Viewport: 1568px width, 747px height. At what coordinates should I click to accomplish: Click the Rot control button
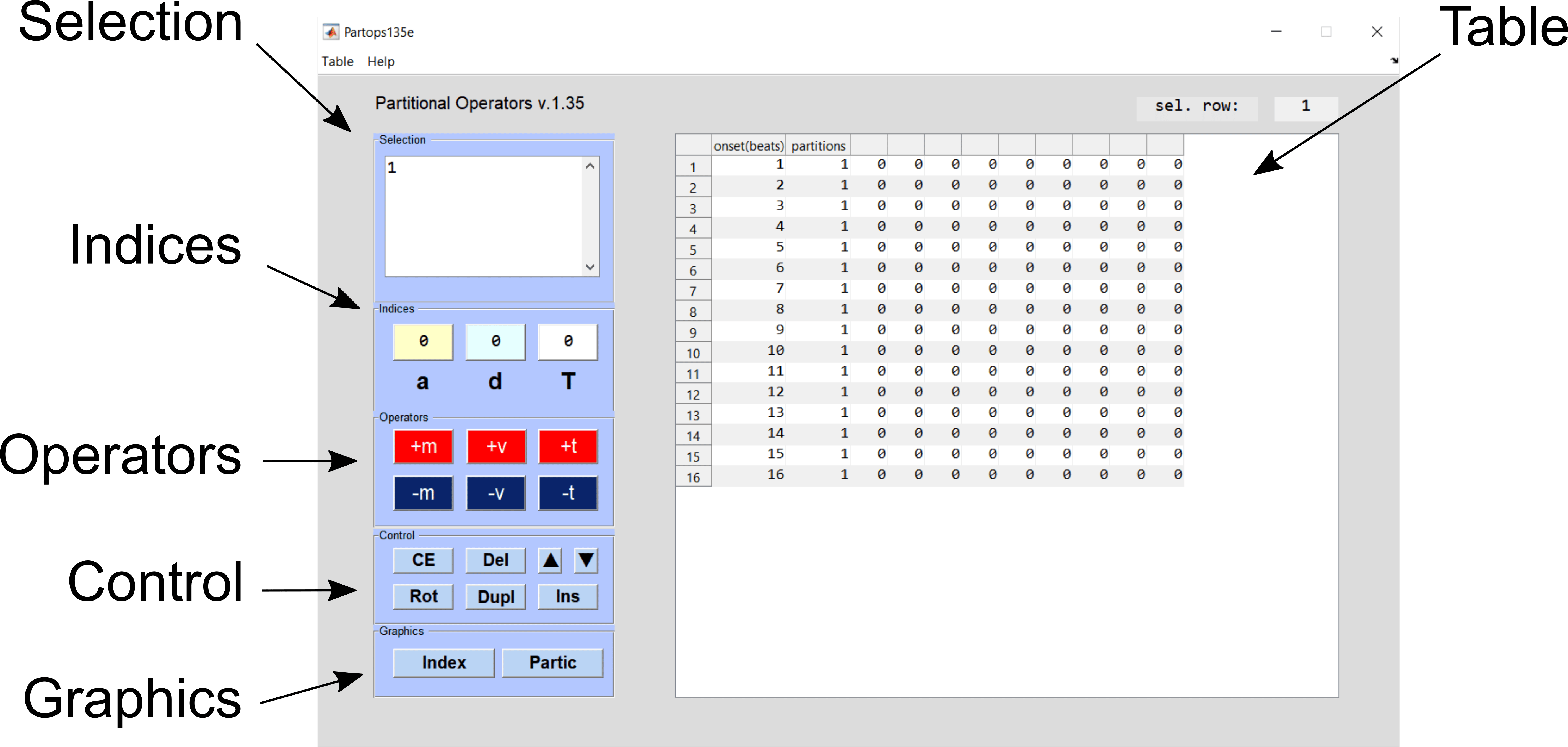(424, 597)
